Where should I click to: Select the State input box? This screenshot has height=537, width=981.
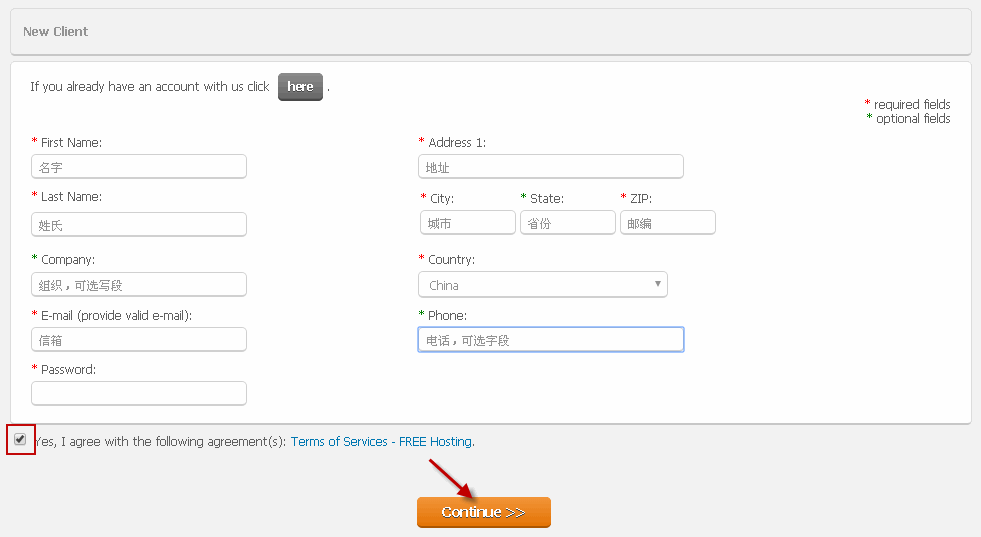pyautogui.click(x=568, y=223)
